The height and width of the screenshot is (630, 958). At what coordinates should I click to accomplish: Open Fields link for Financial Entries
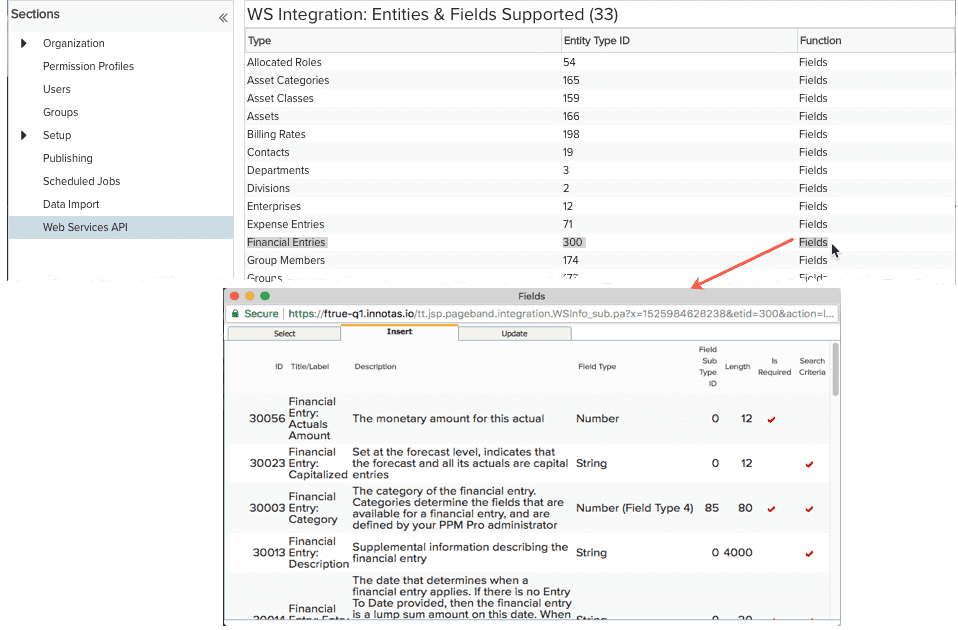pos(813,243)
